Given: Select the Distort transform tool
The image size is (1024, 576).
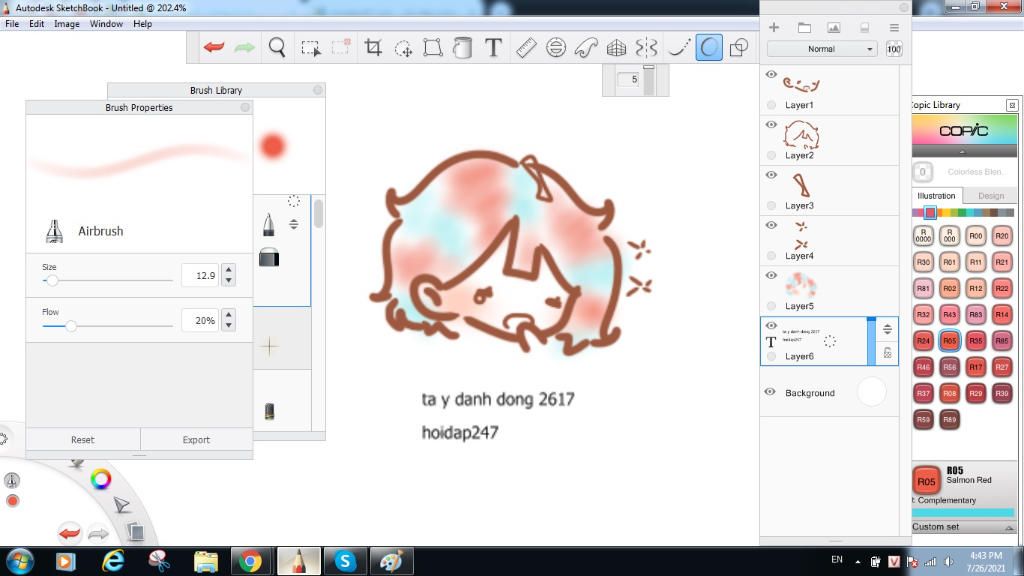Looking at the screenshot, I should click(x=432, y=47).
